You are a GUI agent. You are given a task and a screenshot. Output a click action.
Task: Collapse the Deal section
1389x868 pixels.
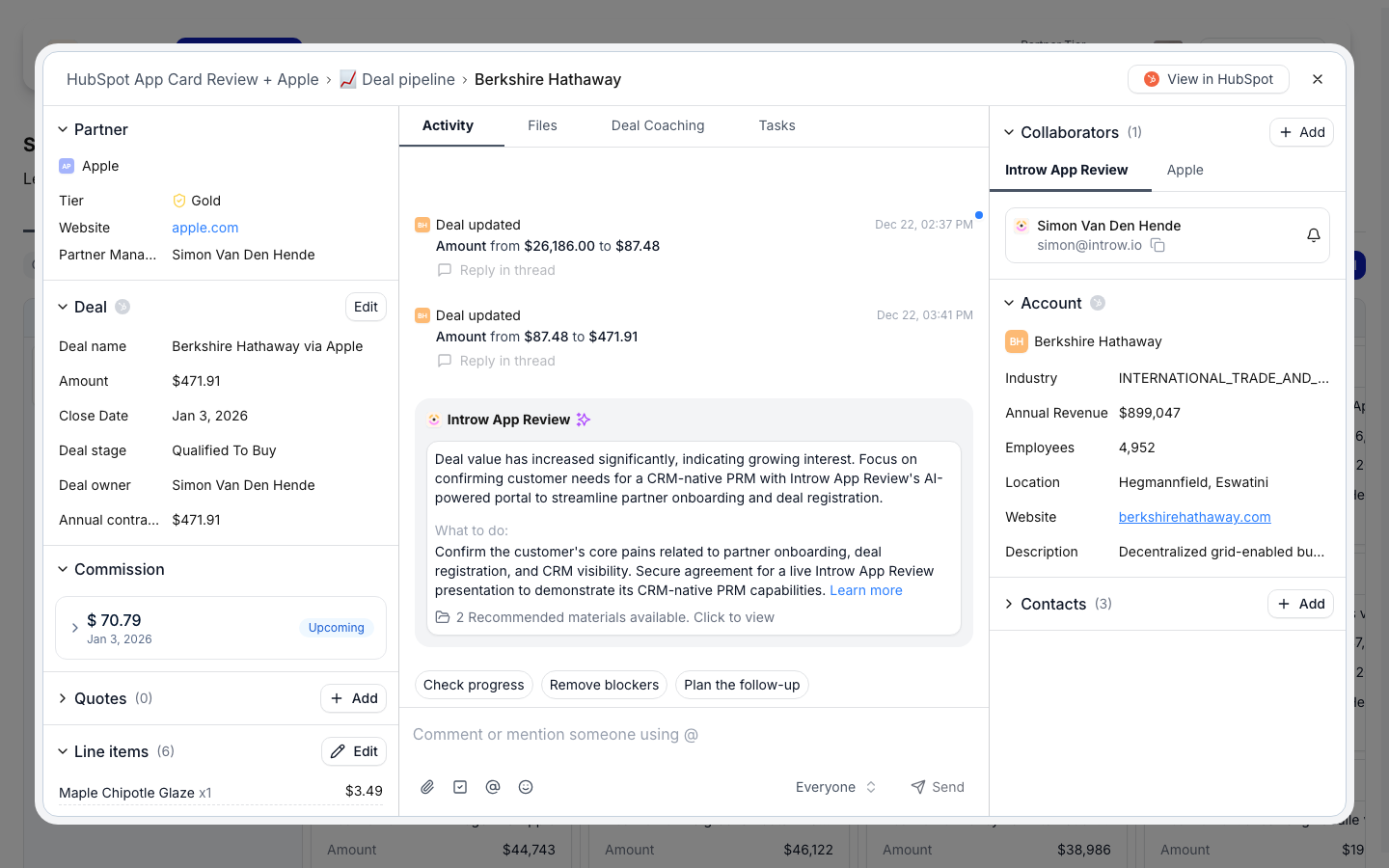pos(63,307)
